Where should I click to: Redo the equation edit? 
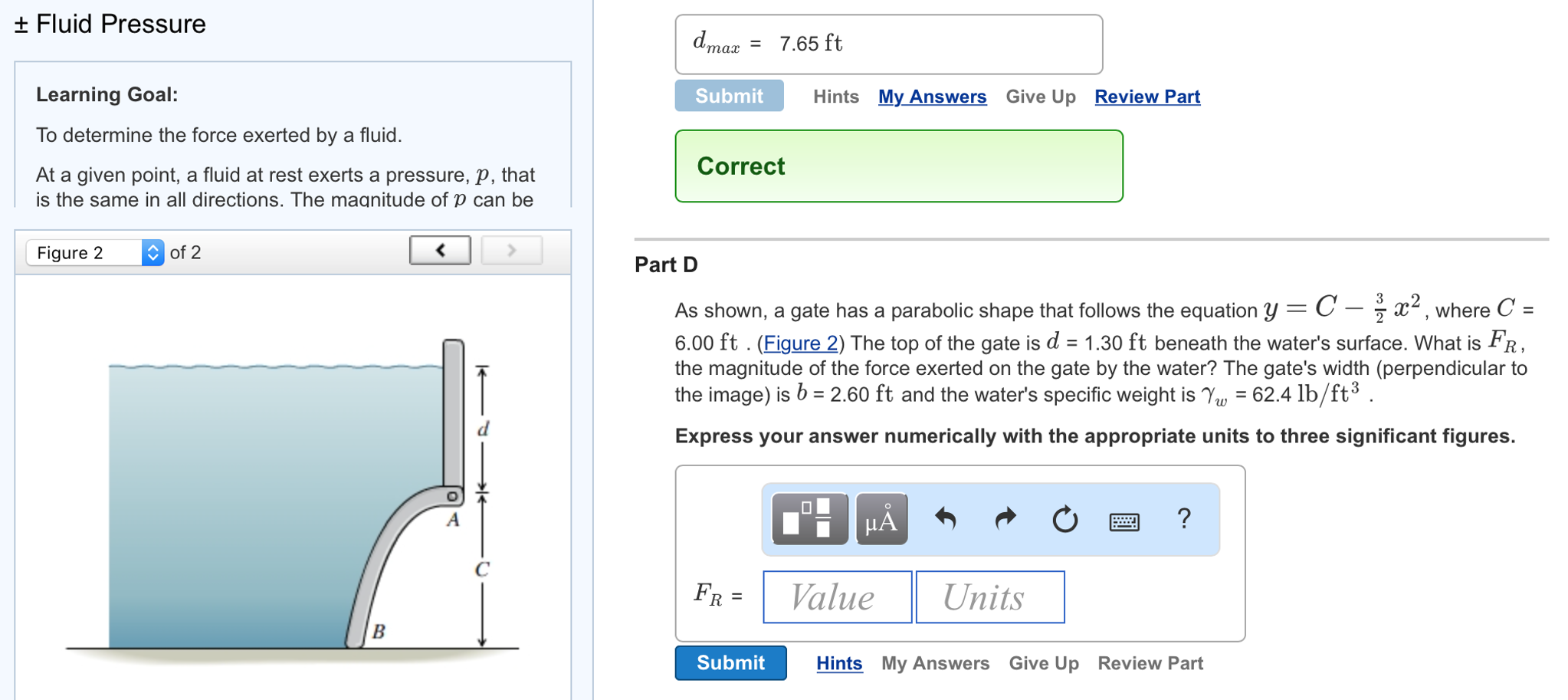pos(1004,520)
